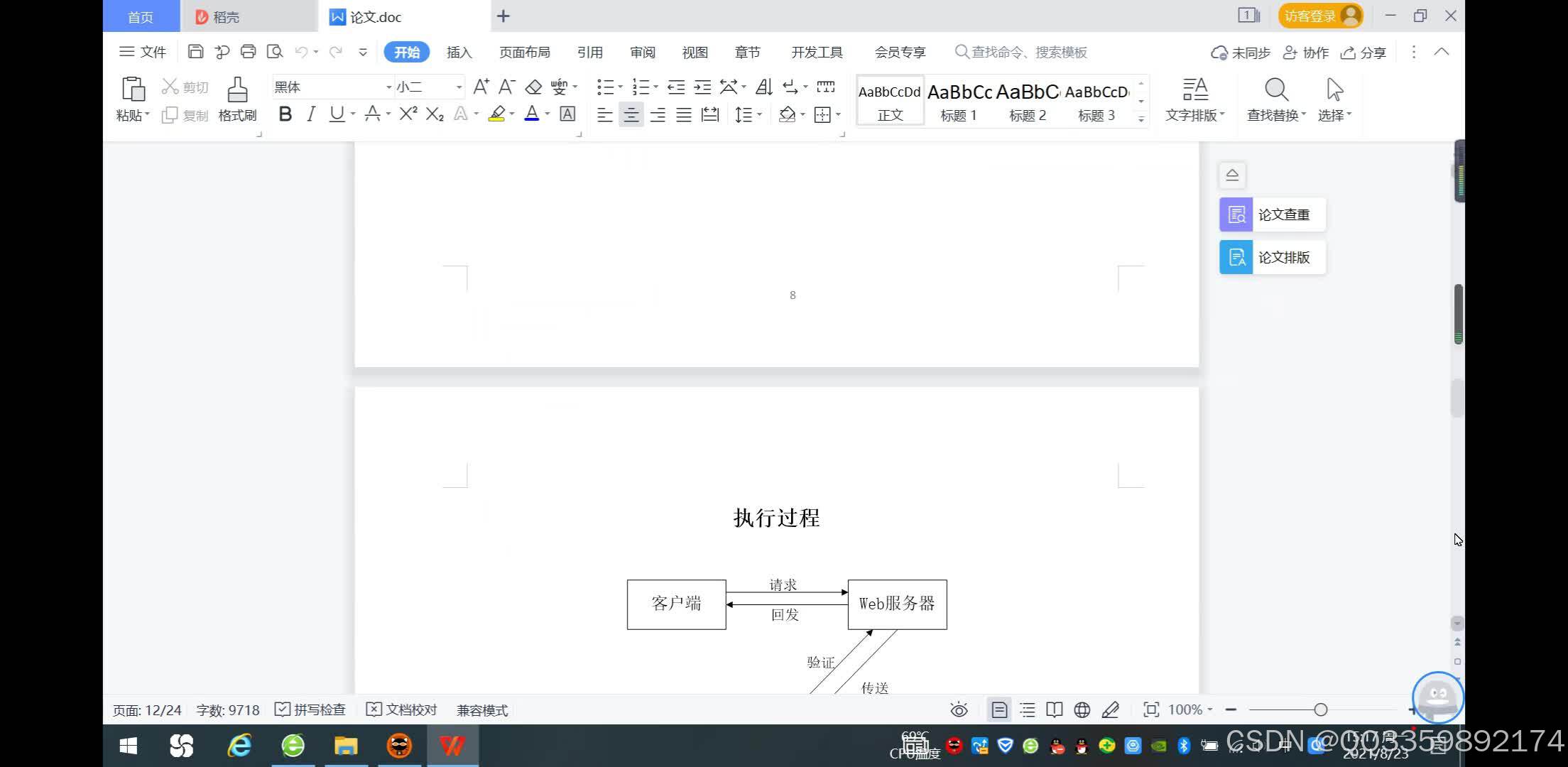This screenshot has height=767, width=1568.
Task: Expand bullet list dropdown arrow
Action: 620,87
